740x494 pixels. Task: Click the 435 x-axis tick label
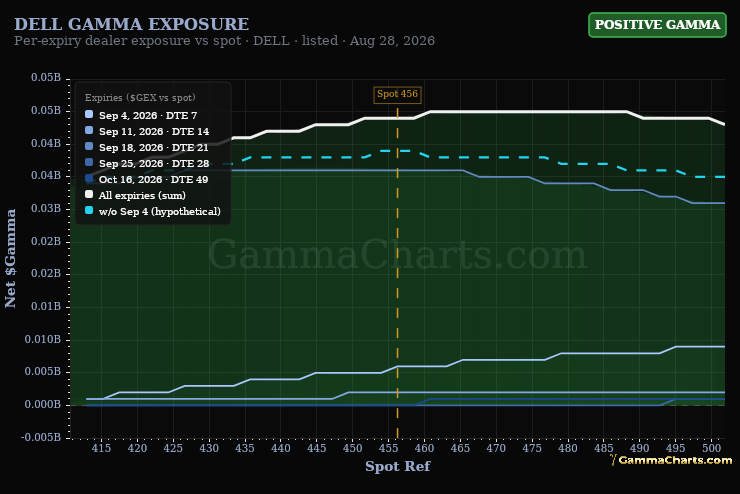(x=244, y=448)
